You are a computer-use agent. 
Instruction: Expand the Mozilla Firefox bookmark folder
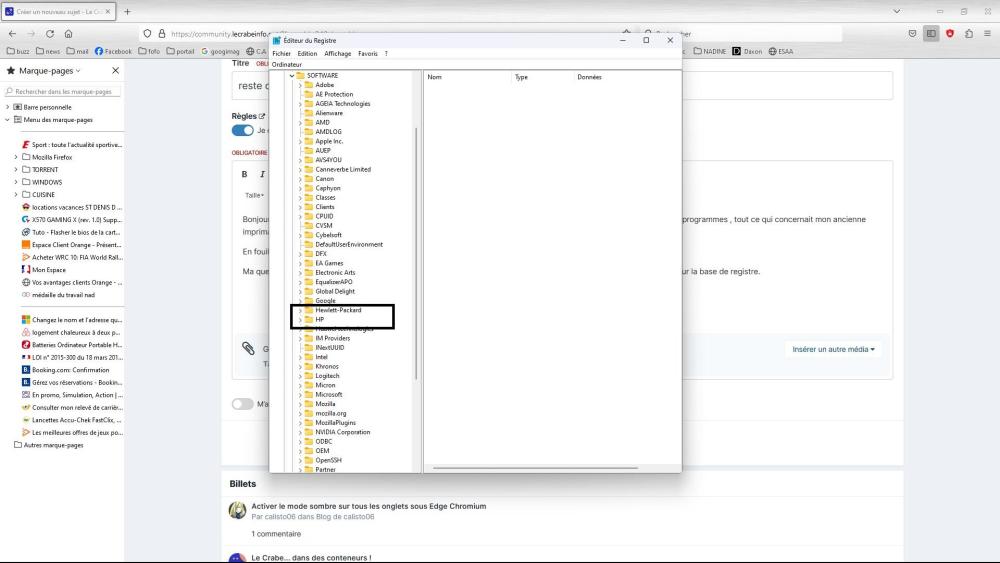click(x=16, y=157)
